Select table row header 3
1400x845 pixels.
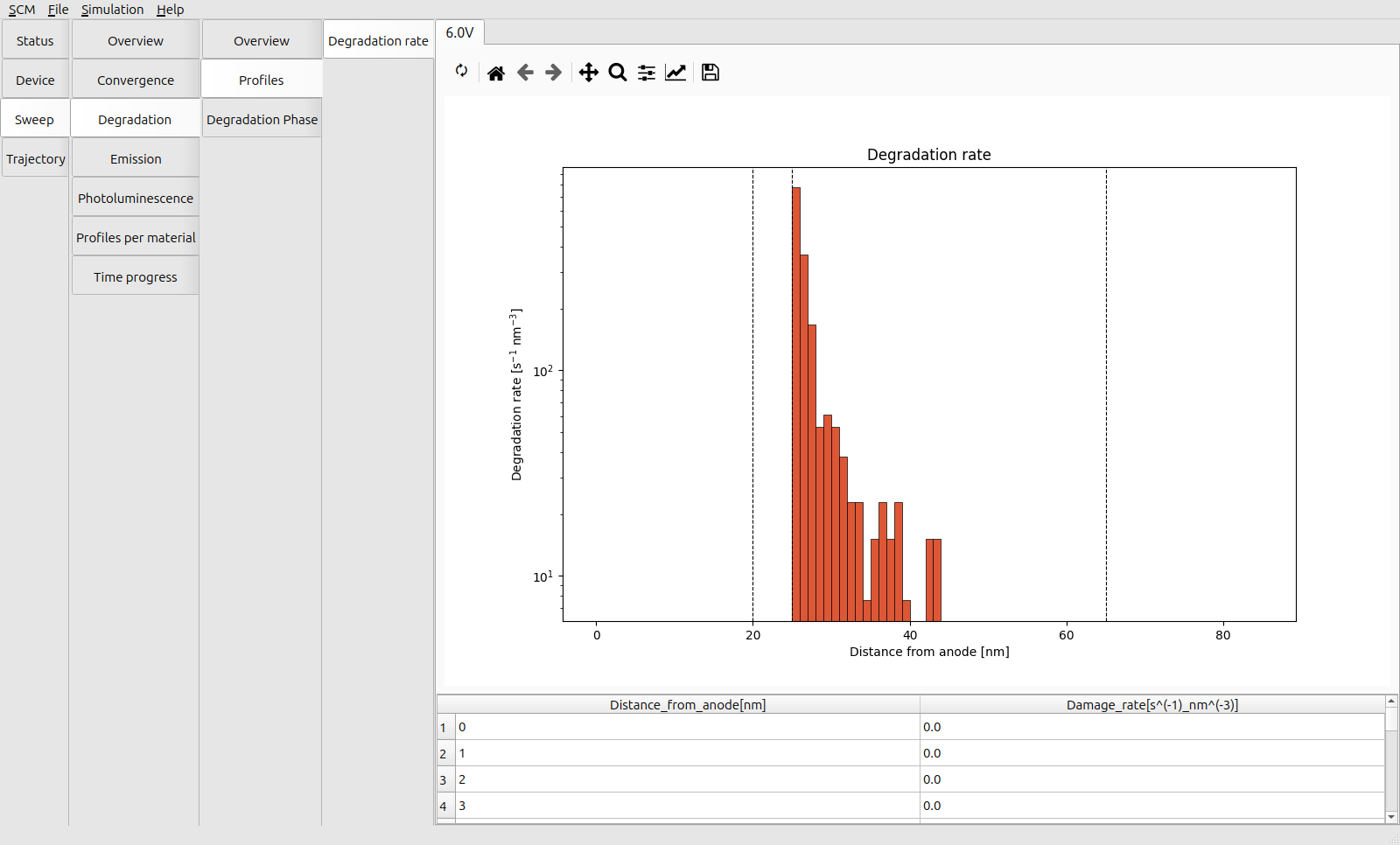(x=444, y=779)
